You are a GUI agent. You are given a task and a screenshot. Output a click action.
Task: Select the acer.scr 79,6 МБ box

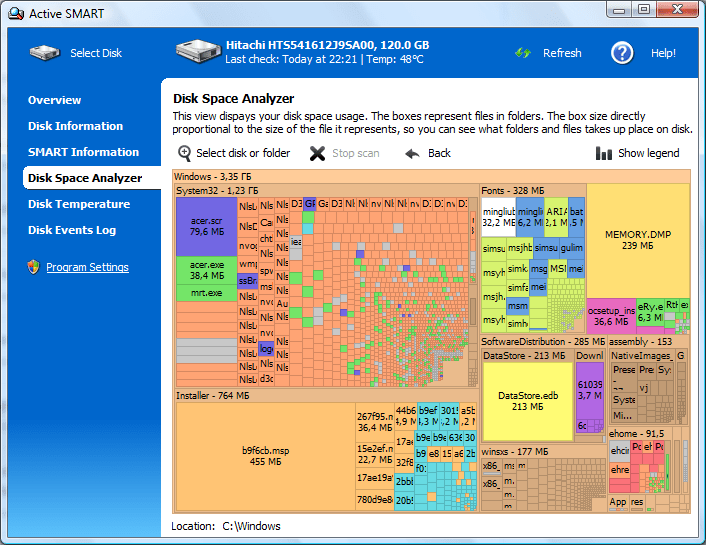click(x=207, y=227)
